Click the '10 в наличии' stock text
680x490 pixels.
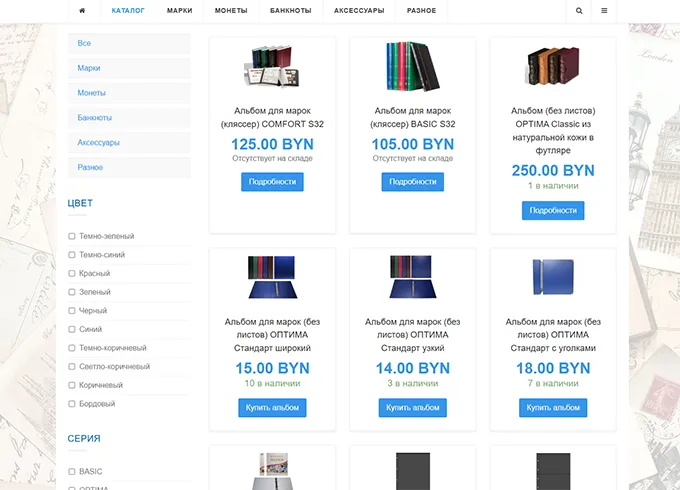click(x=272, y=384)
